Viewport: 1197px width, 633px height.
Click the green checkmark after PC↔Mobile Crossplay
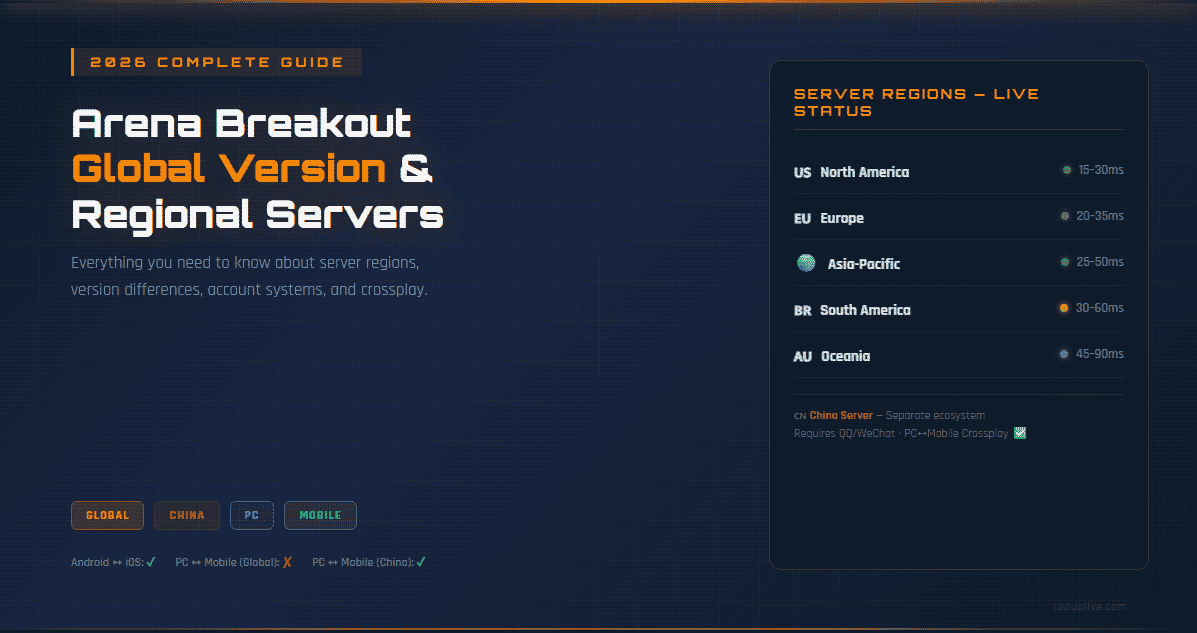[1019, 433]
